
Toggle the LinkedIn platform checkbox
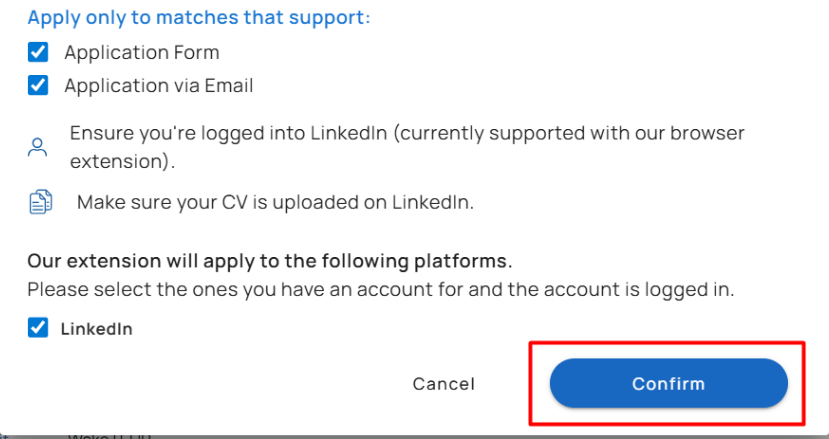[x=38, y=328]
